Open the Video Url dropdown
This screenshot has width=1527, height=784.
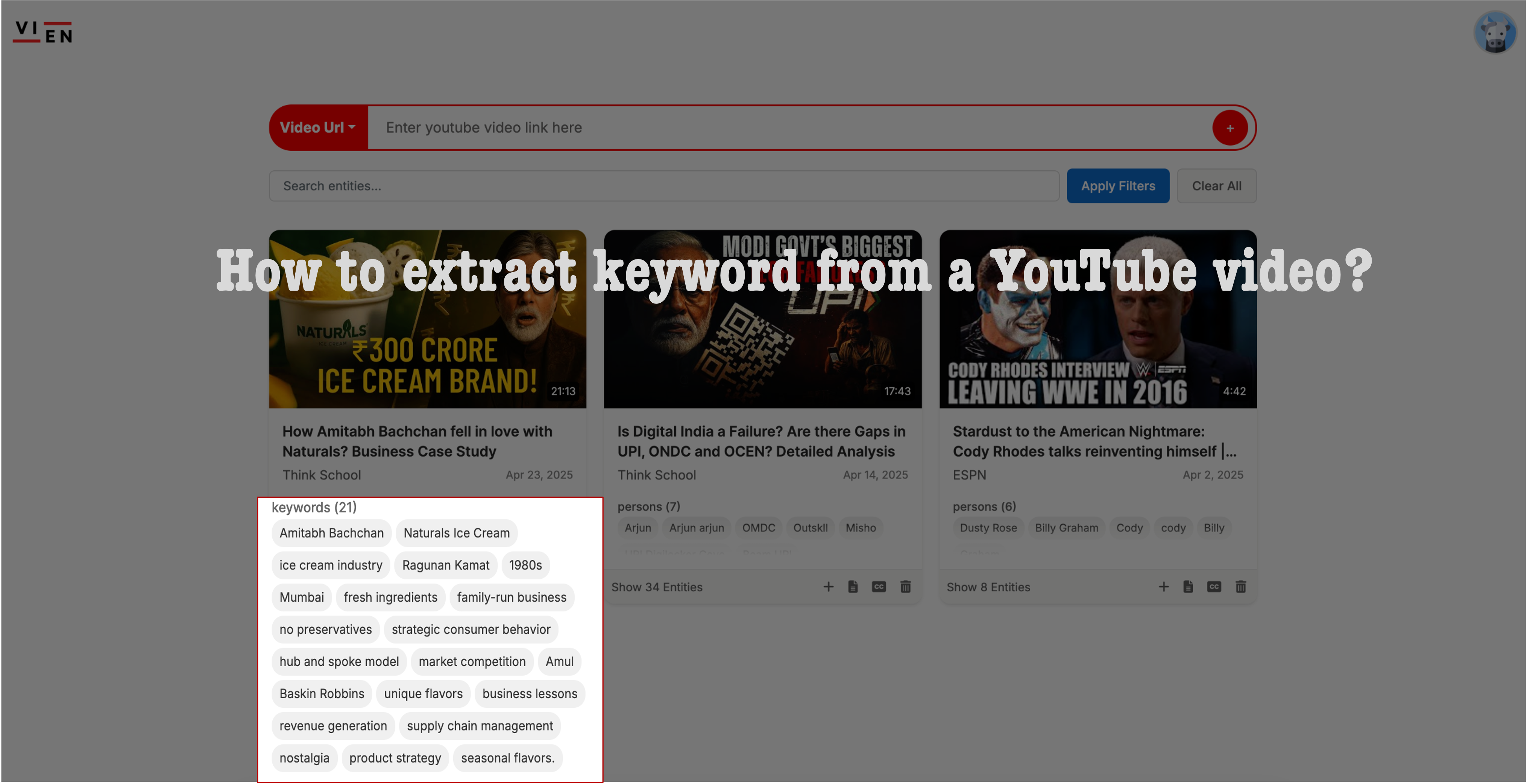tap(318, 127)
